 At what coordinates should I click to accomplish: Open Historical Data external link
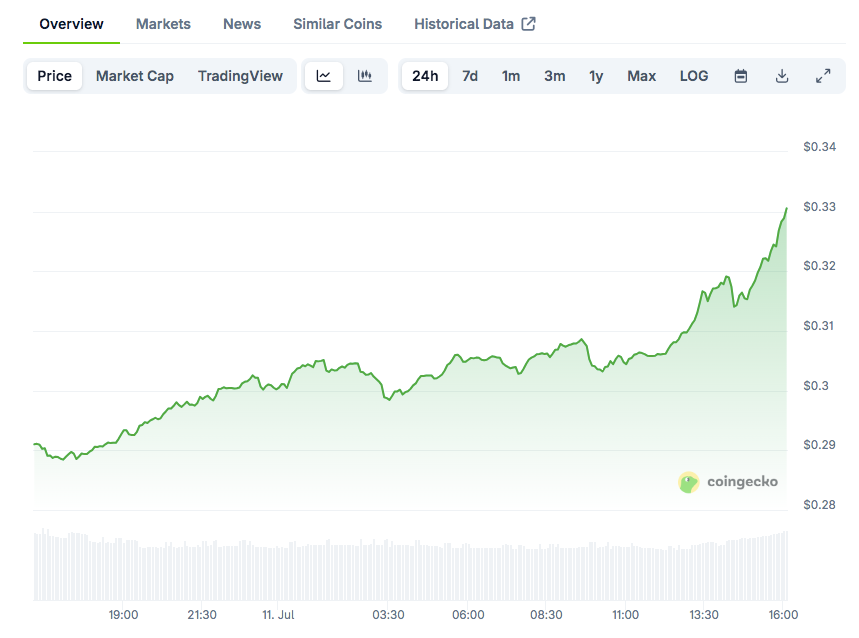tap(474, 24)
